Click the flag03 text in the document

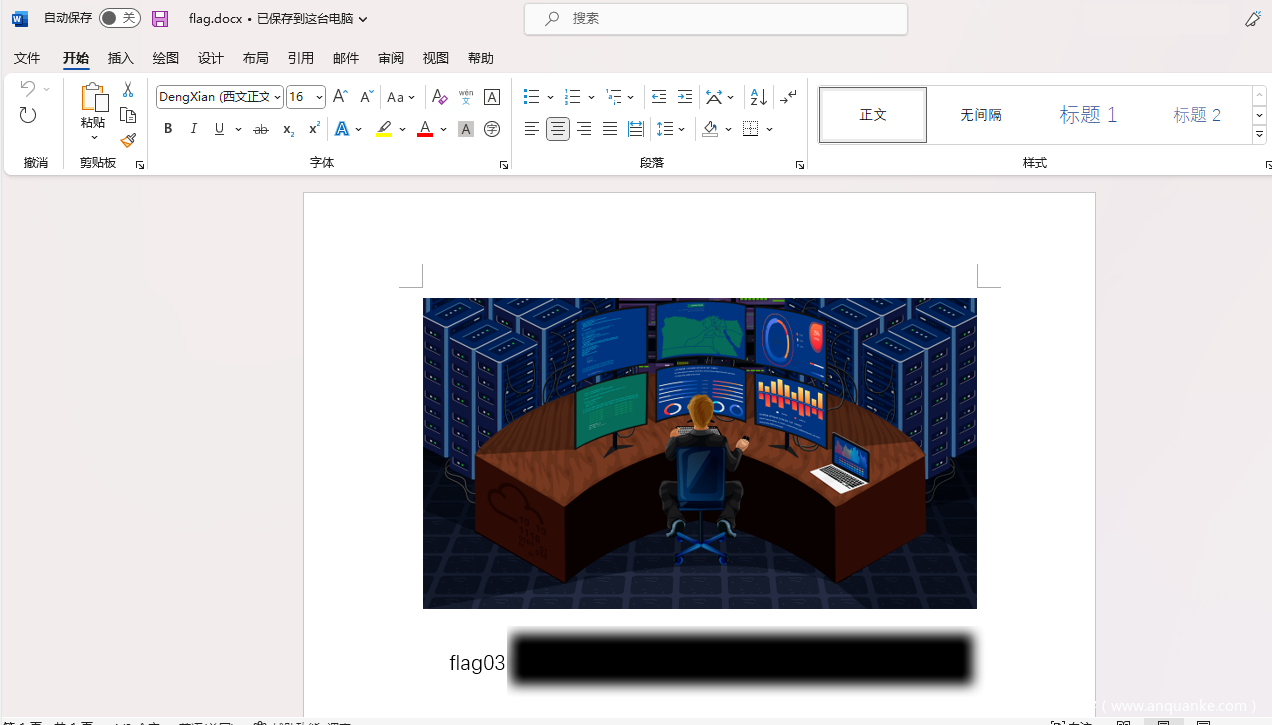click(x=477, y=663)
